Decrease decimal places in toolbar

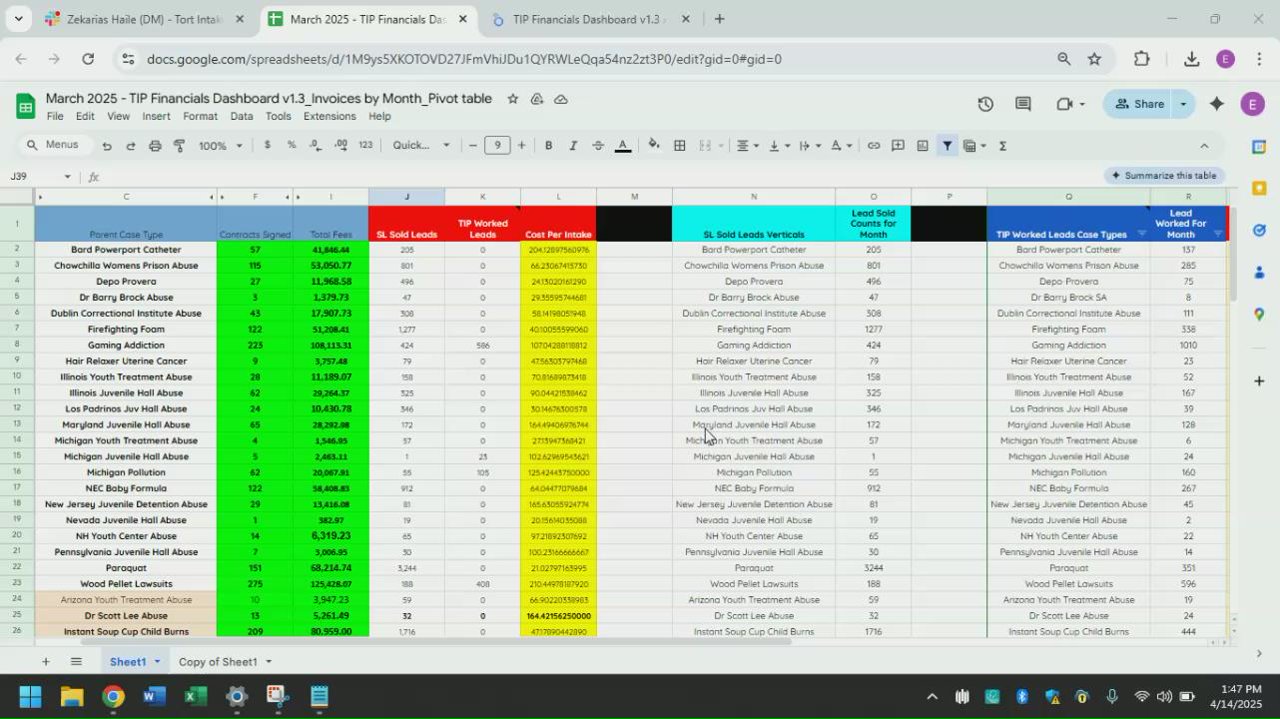point(316,145)
